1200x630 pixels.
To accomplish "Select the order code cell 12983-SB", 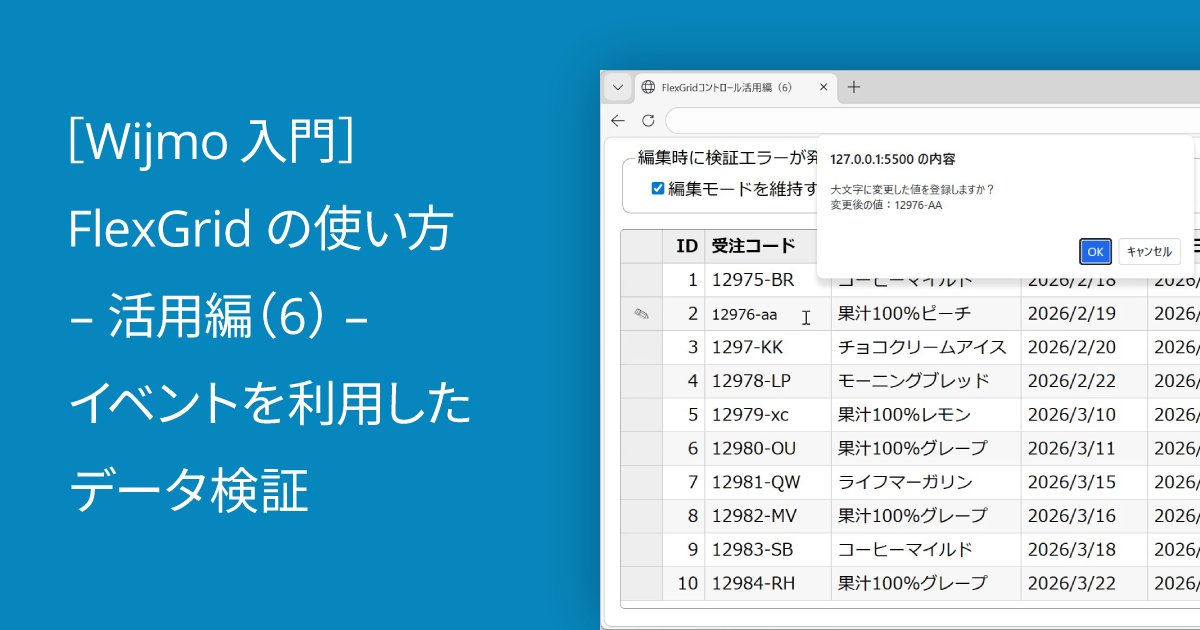I will point(768,550).
